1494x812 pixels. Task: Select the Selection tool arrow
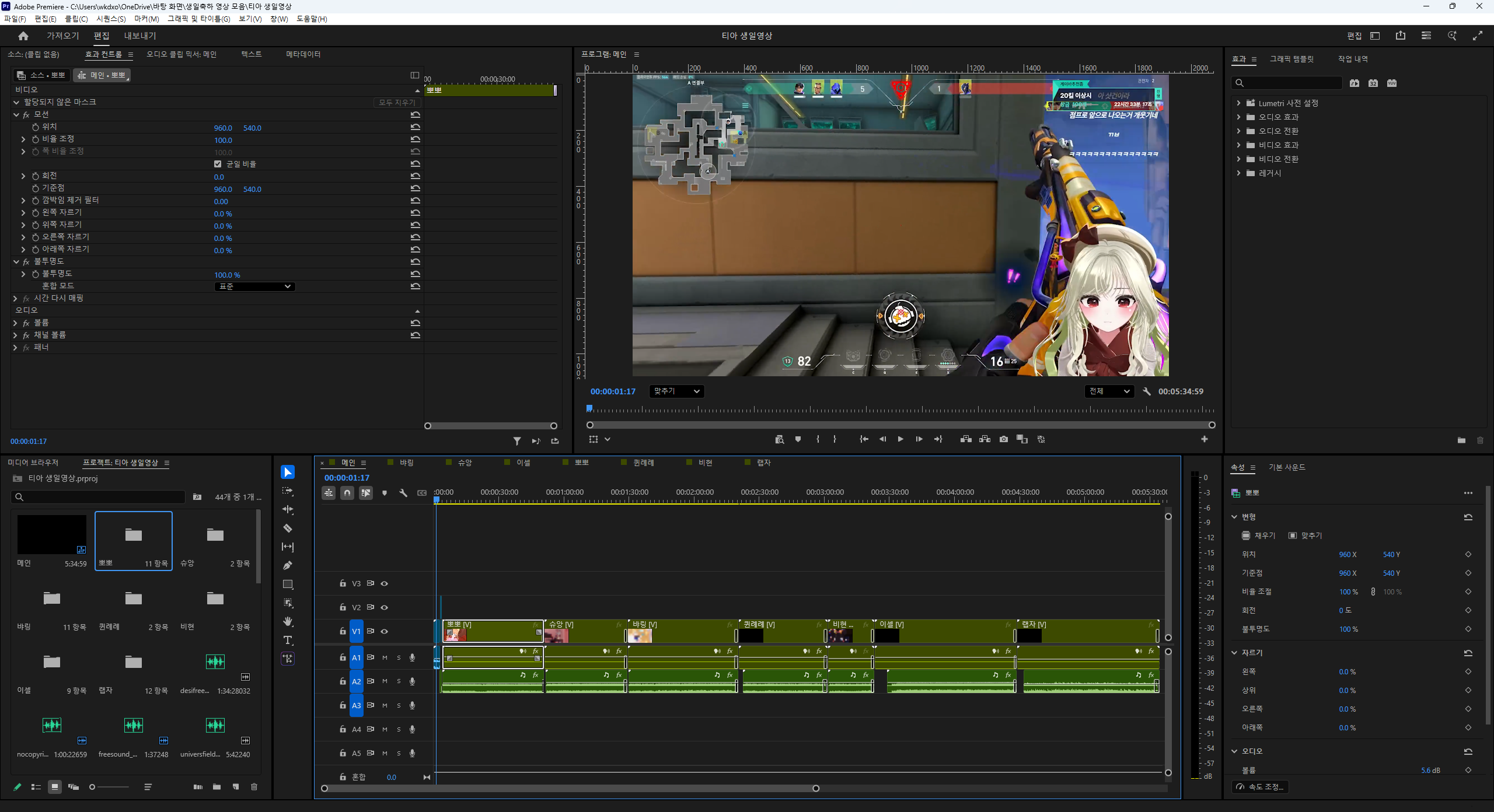pyautogui.click(x=288, y=472)
